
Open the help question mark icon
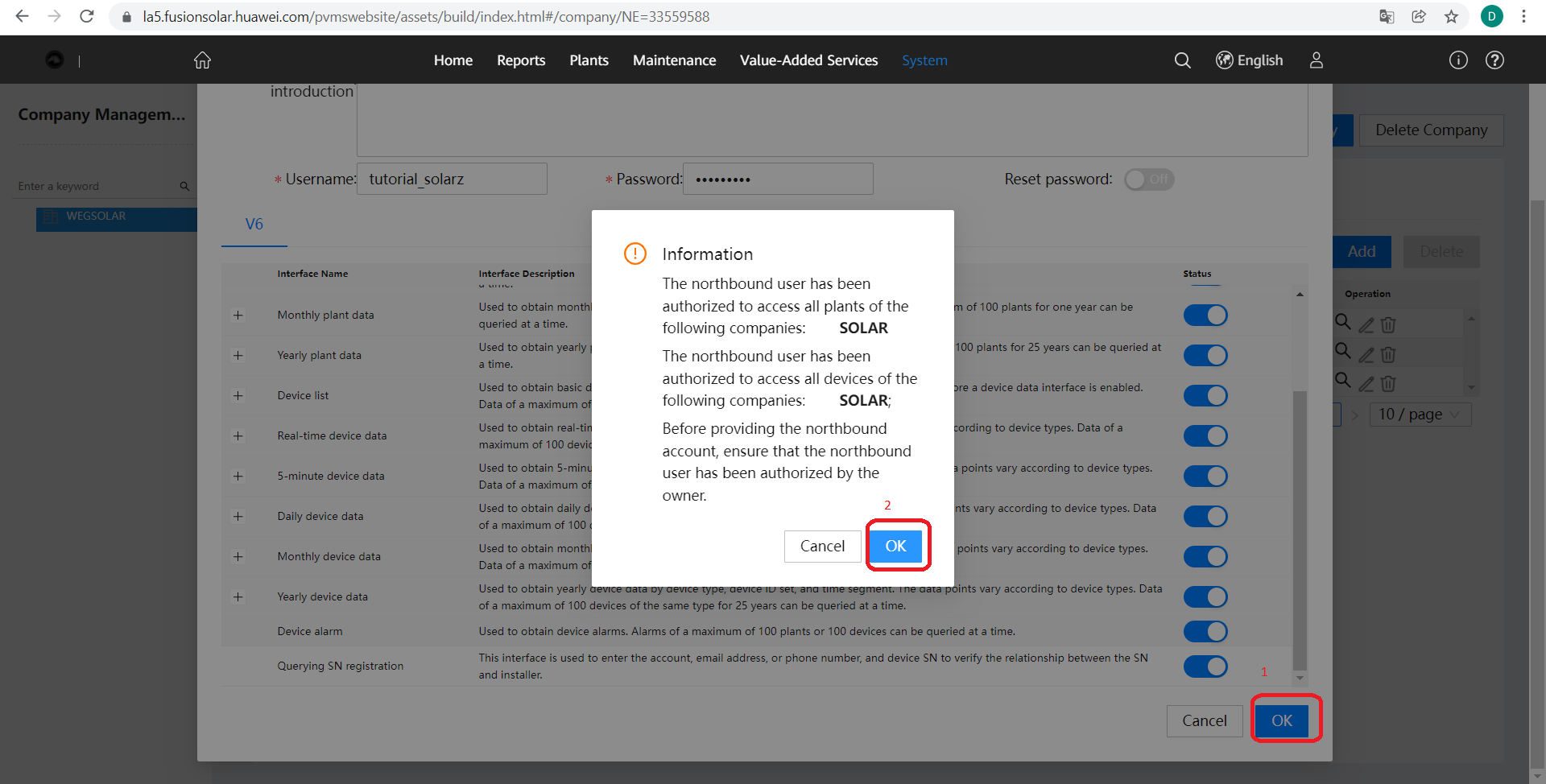tap(1494, 60)
